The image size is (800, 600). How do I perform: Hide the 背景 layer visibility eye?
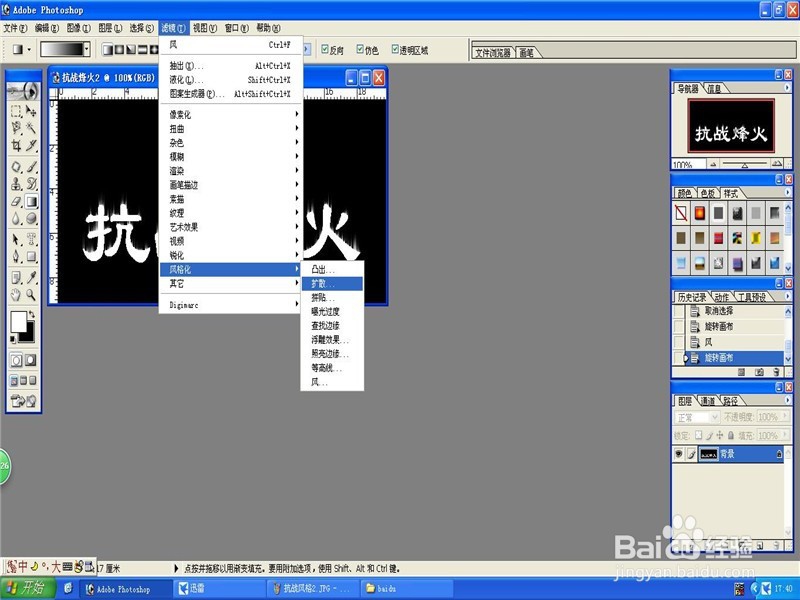[679, 453]
